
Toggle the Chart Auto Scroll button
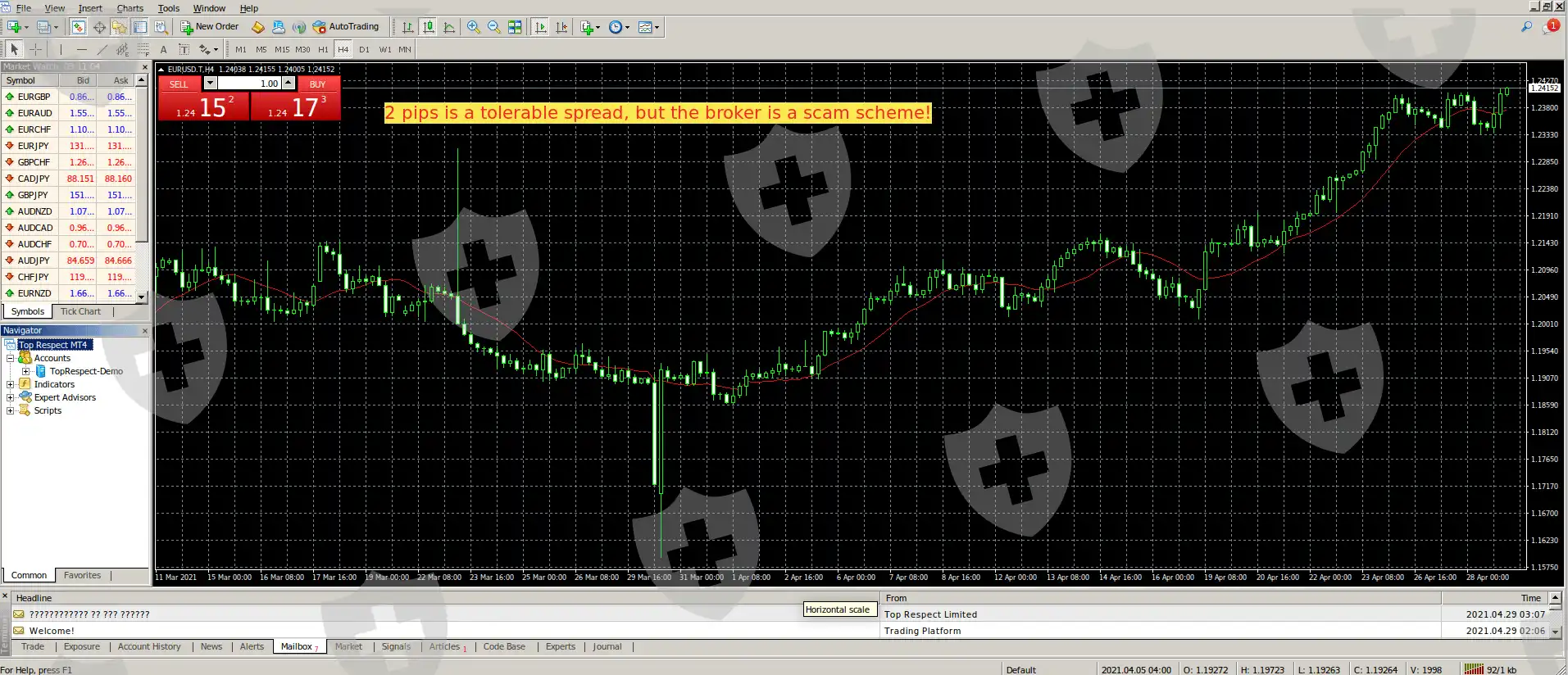(x=540, y=27)
